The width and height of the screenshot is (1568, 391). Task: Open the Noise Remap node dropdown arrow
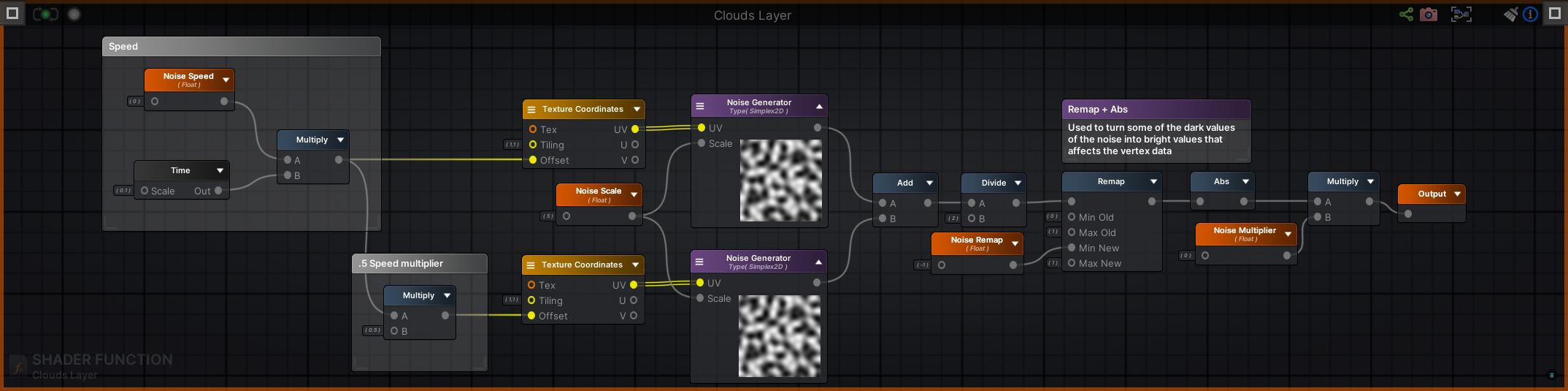(x=1015, y=243)
